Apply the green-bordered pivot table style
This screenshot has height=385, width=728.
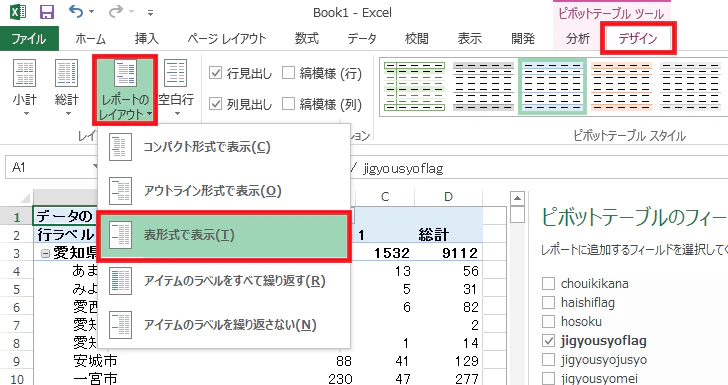point(415,86)
